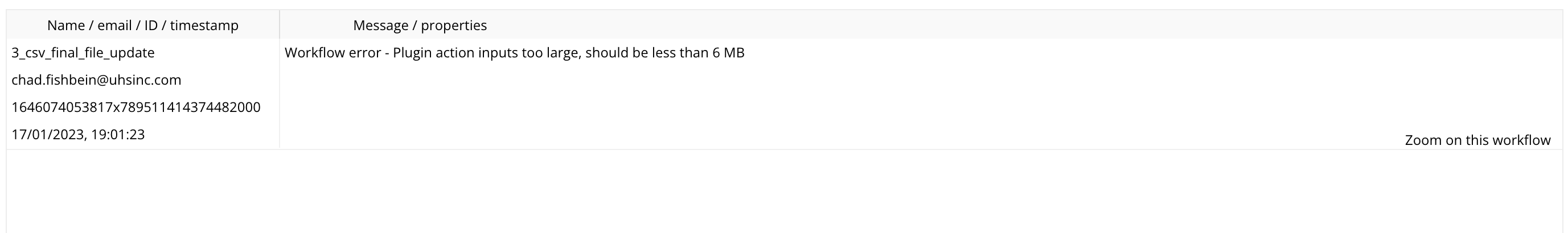The height and width of the screenshot is (233, 1568).
Task: Click blank space in message cell under error
Action: (x=791, y=100)
